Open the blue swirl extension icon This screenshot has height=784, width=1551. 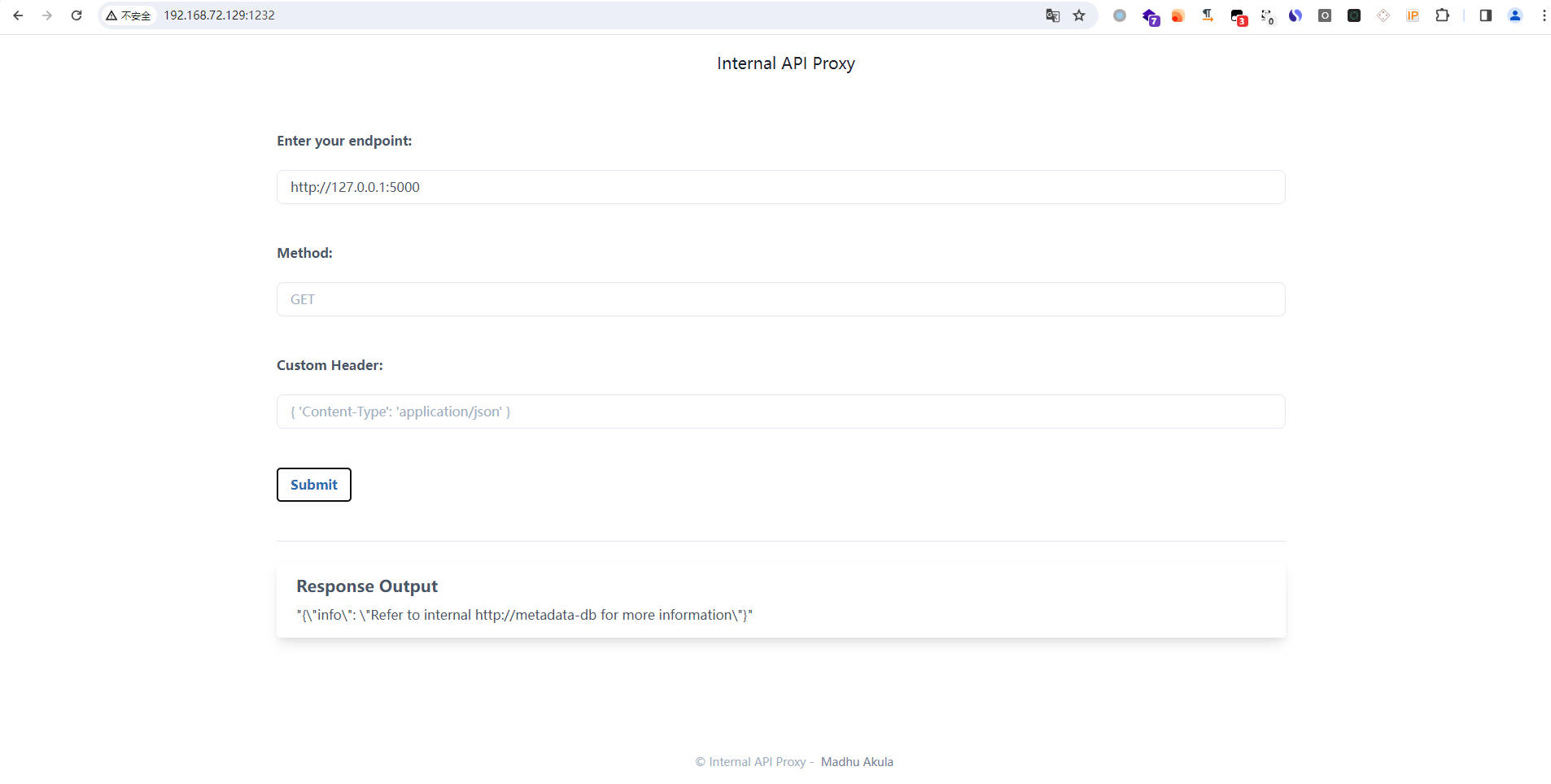pyautogui.click(x=1295, y=15)
